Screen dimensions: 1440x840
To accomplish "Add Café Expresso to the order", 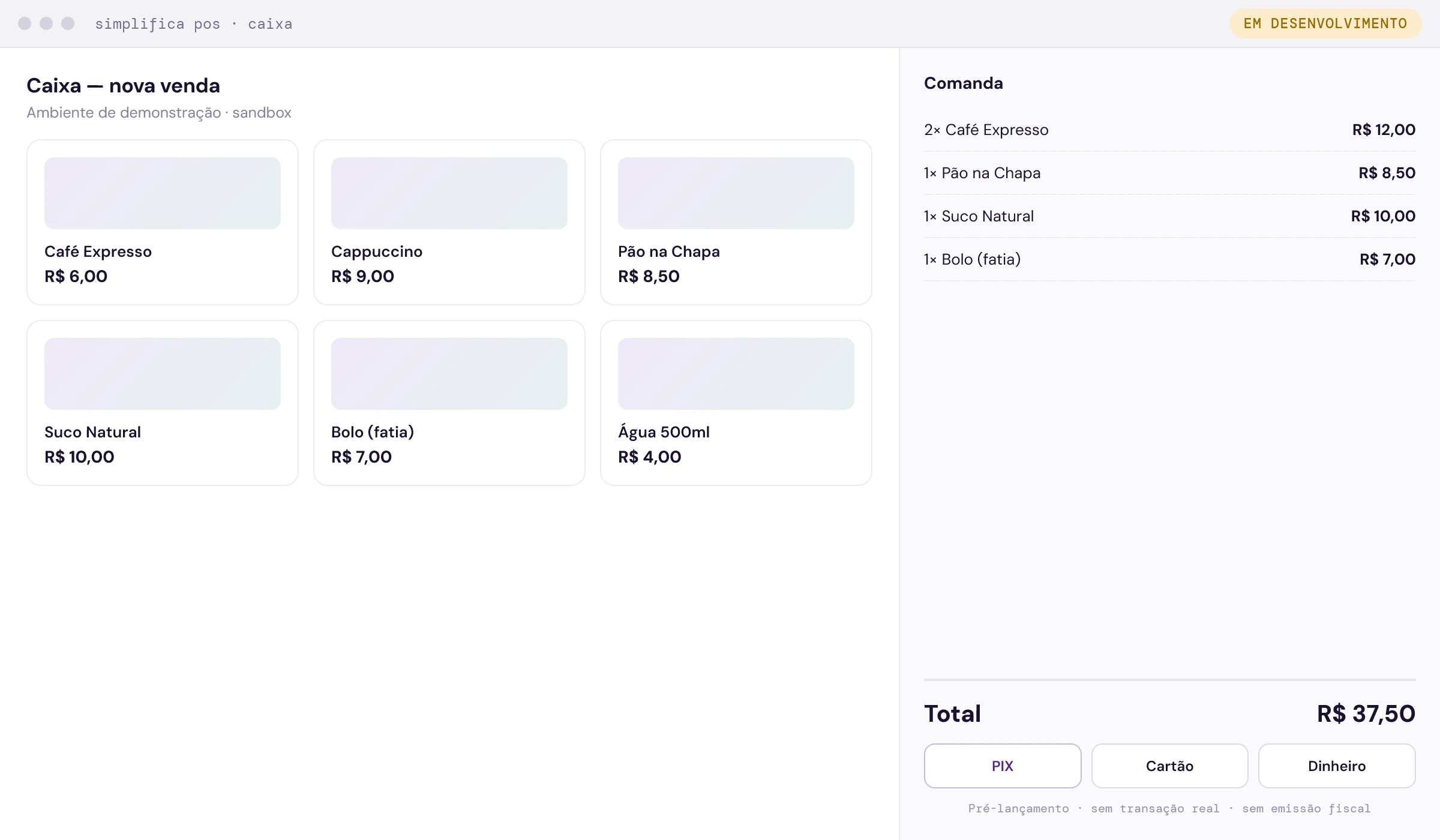I will pos(163,222).
